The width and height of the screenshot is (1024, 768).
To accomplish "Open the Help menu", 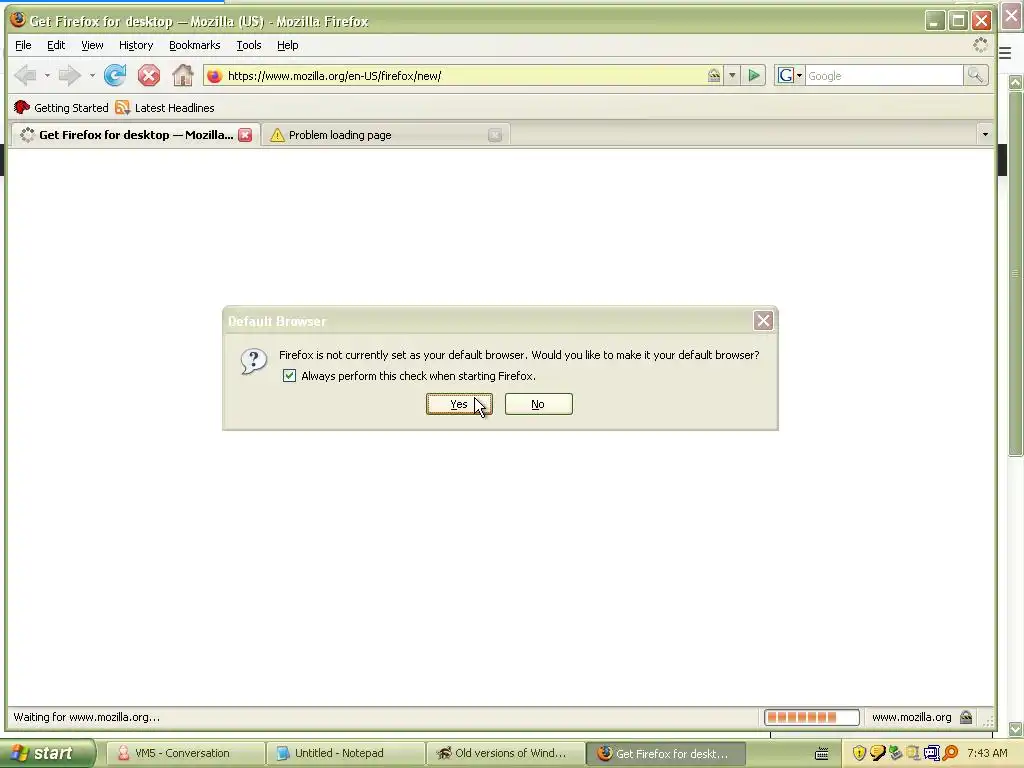I will pyautogui.click(x=287, y=45).
